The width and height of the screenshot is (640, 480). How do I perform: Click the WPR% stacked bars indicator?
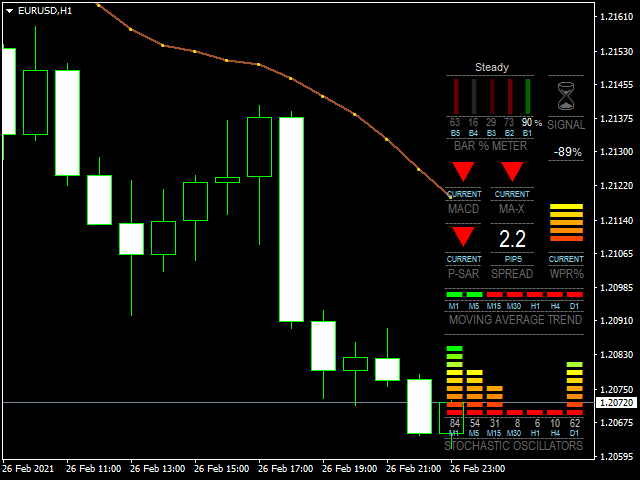(566, 223)
